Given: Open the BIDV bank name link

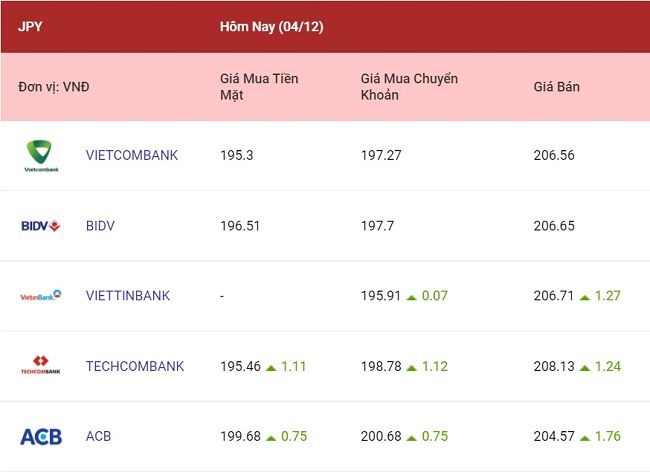Looking at the screenshot, I should 100,226.
